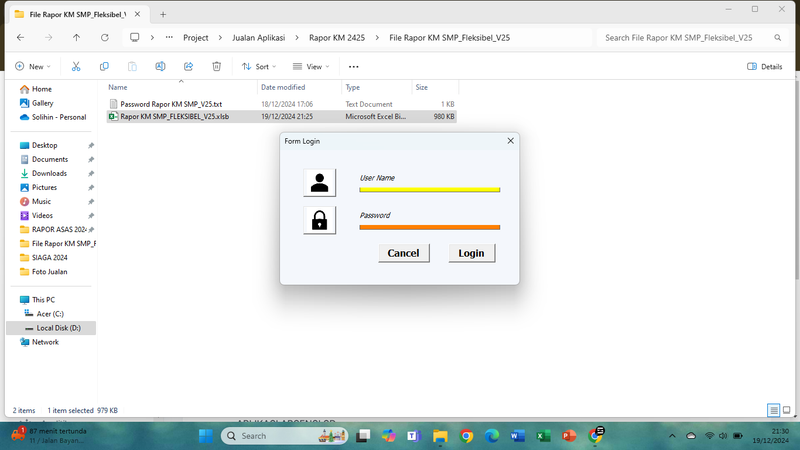Select Password Rapor KM SMP_V25.txt file
Screen dimensions: 800x450
tap(171, 104)
